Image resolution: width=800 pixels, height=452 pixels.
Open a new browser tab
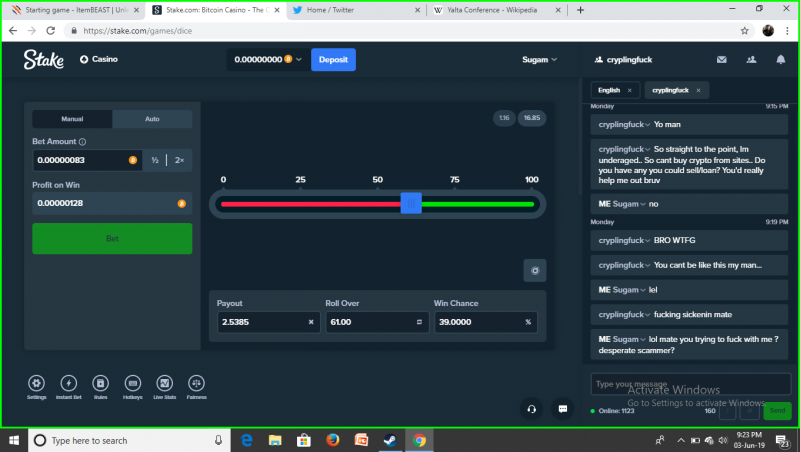tap(580, 10)
